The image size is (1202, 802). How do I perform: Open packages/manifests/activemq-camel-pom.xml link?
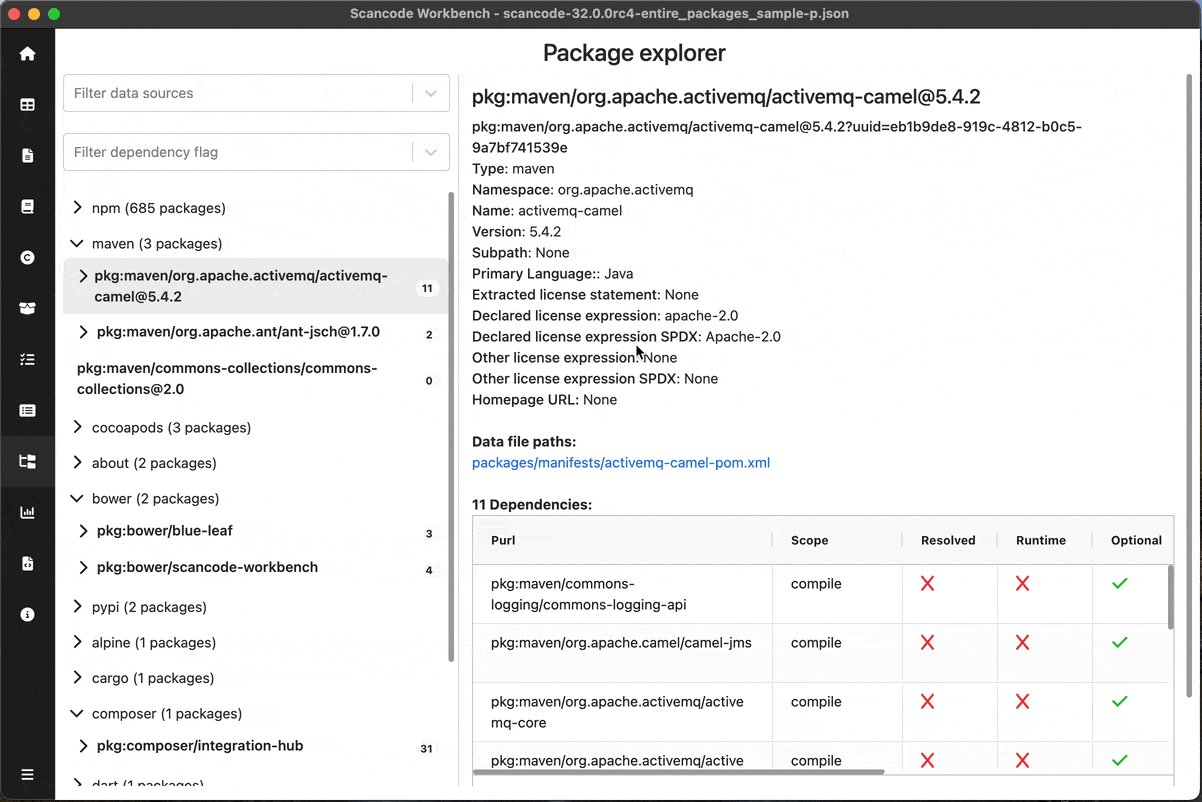621,463
